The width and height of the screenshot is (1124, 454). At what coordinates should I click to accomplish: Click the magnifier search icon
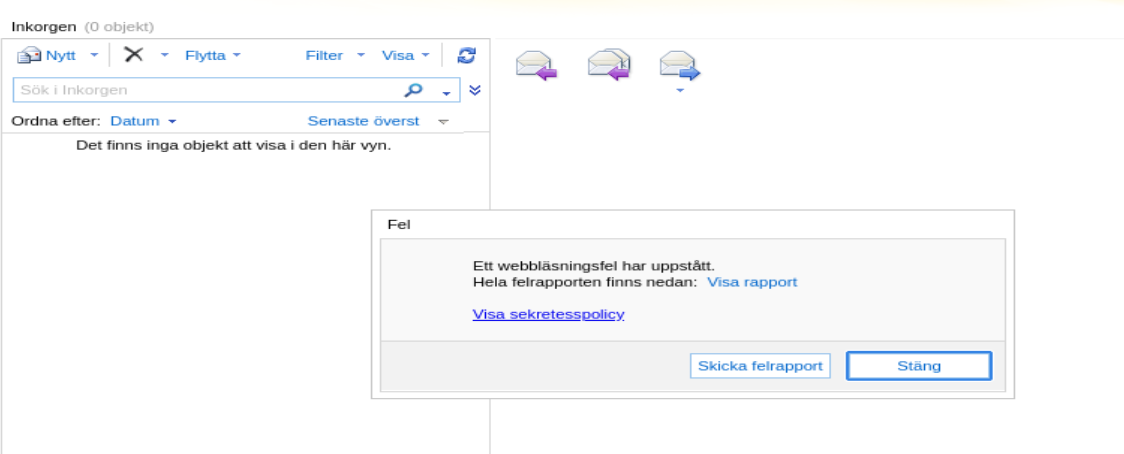414,90
